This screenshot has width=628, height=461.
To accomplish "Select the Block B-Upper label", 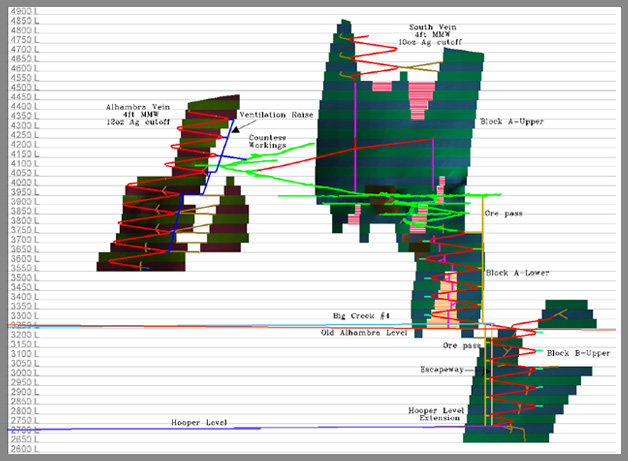I will (578, 353).
